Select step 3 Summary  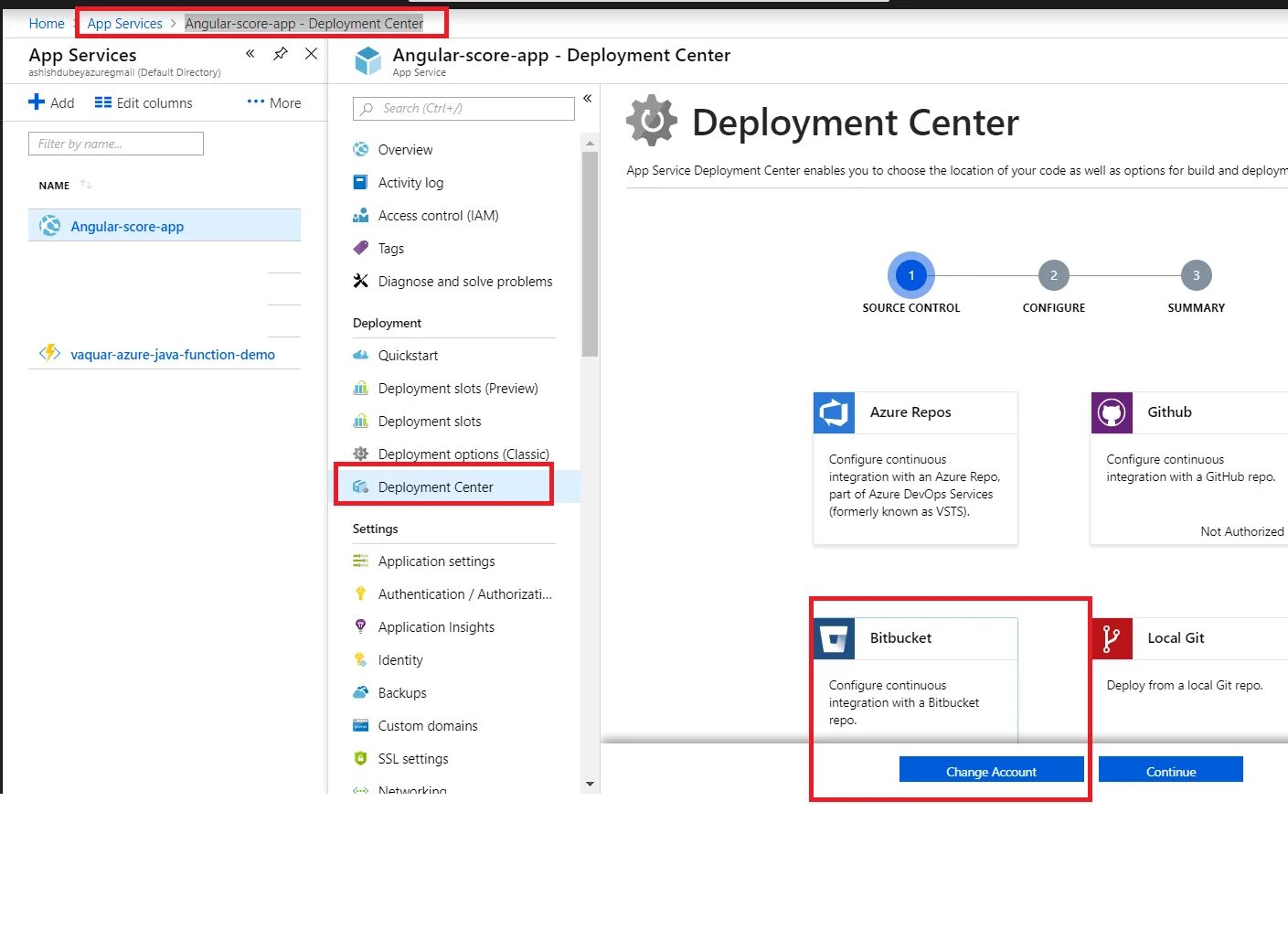pyautogui.click(x=1196, y=275)
